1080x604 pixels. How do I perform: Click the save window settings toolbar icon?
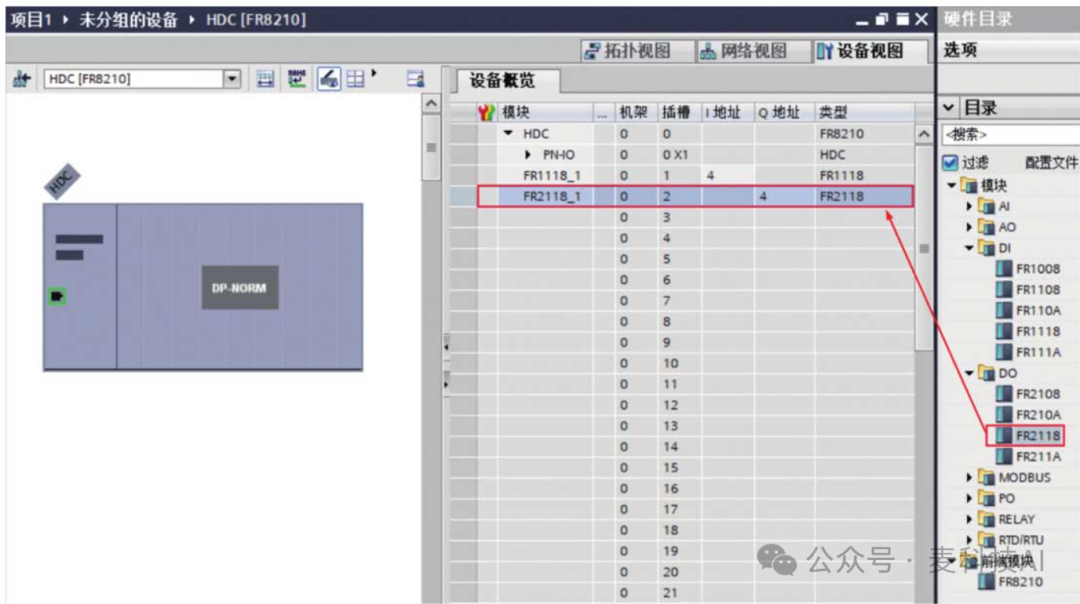415,79
